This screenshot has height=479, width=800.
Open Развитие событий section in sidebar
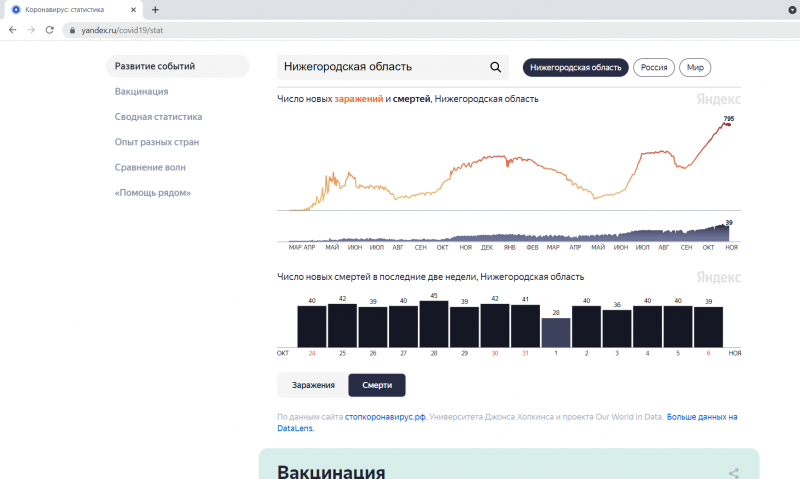178,66
